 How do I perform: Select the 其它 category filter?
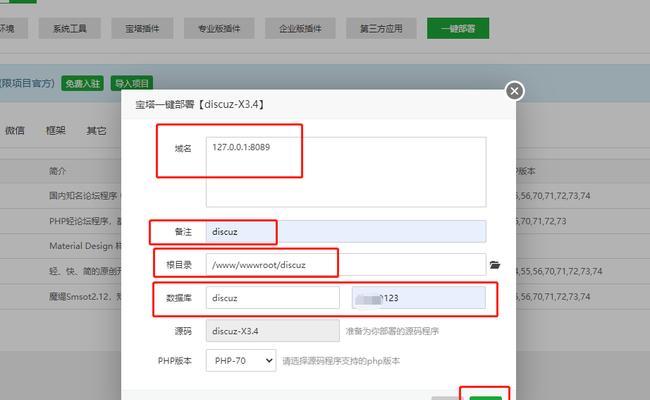[x=96, y=131]
